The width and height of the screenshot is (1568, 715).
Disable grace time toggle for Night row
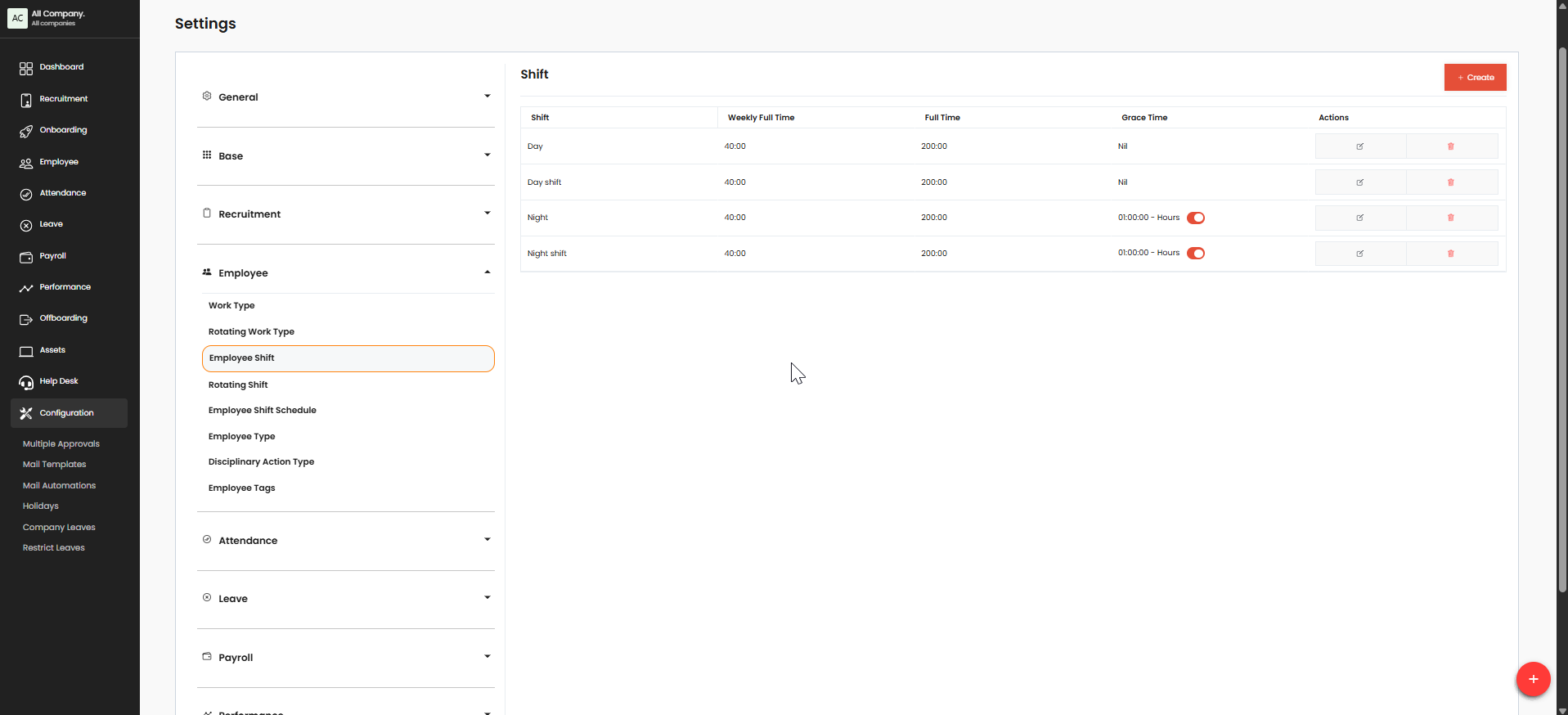(1195, 218)
